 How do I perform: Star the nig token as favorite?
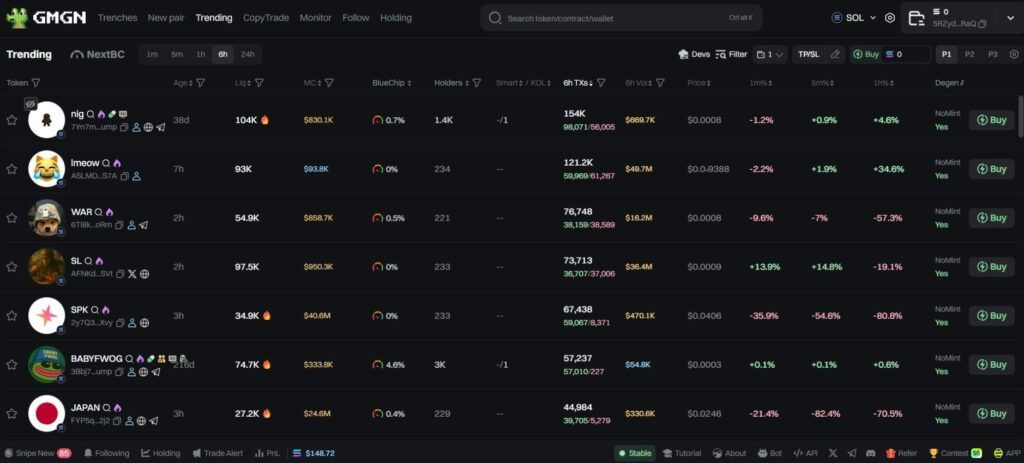click(x=12, y=120)
